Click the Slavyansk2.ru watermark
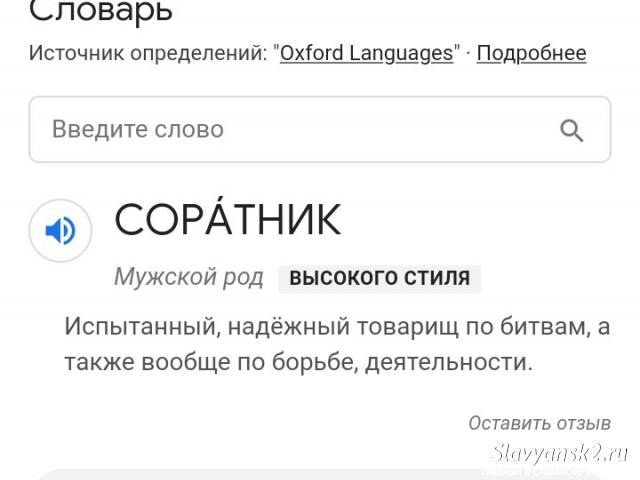Screen dimensions: 640x480 pos(559,453)
